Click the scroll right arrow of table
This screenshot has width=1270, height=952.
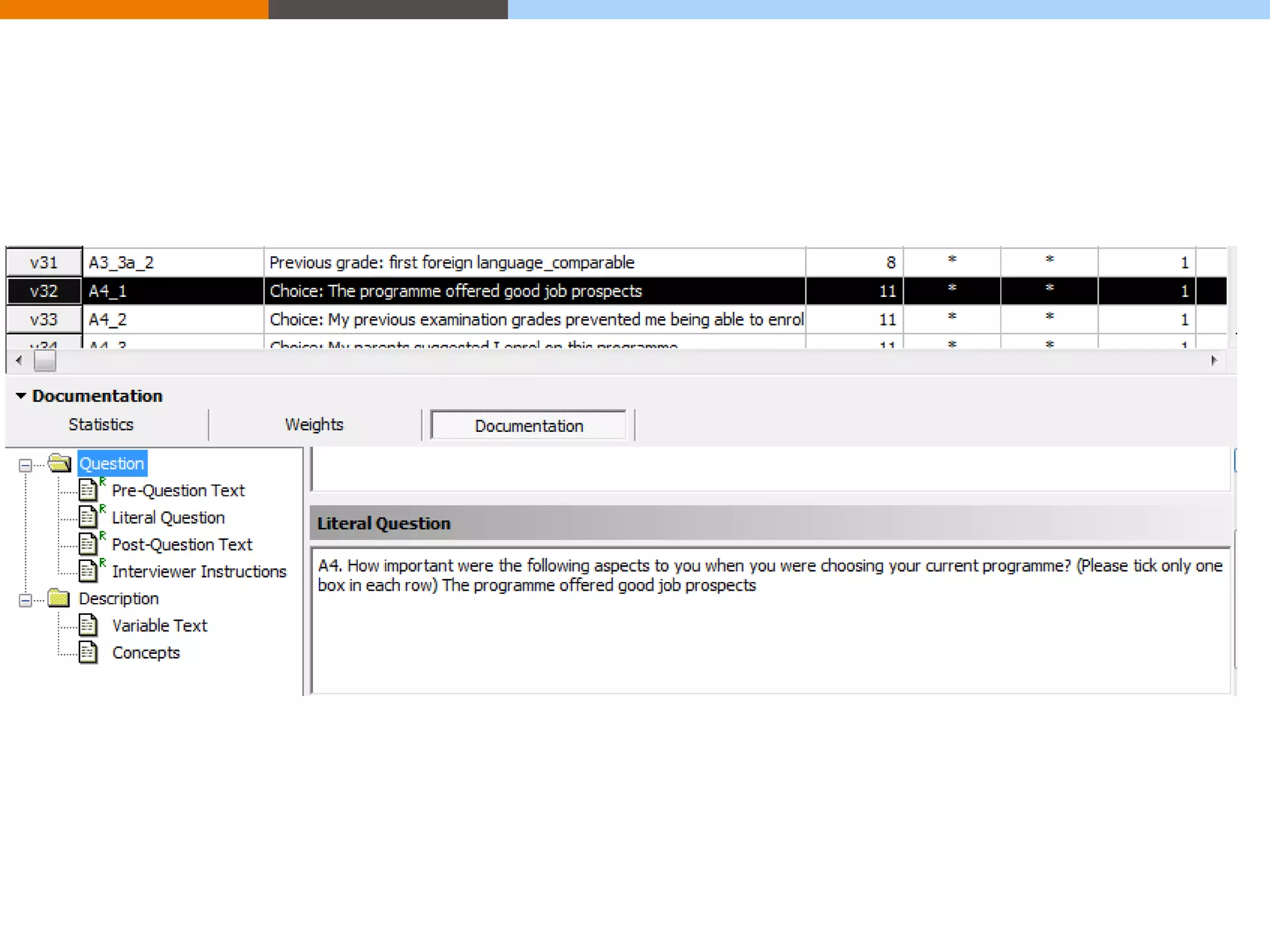(1214, 361)
